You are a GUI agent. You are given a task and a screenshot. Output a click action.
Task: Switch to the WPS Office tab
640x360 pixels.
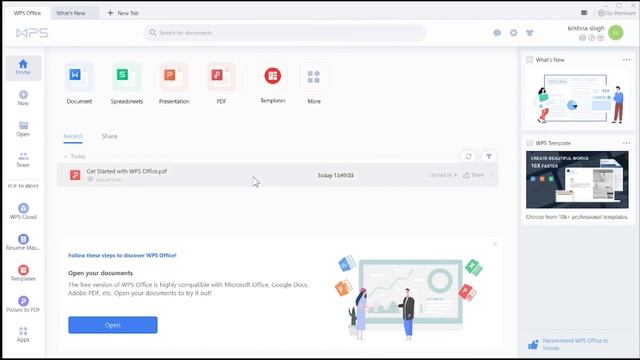pyautogui.click(x=27, y=13)
